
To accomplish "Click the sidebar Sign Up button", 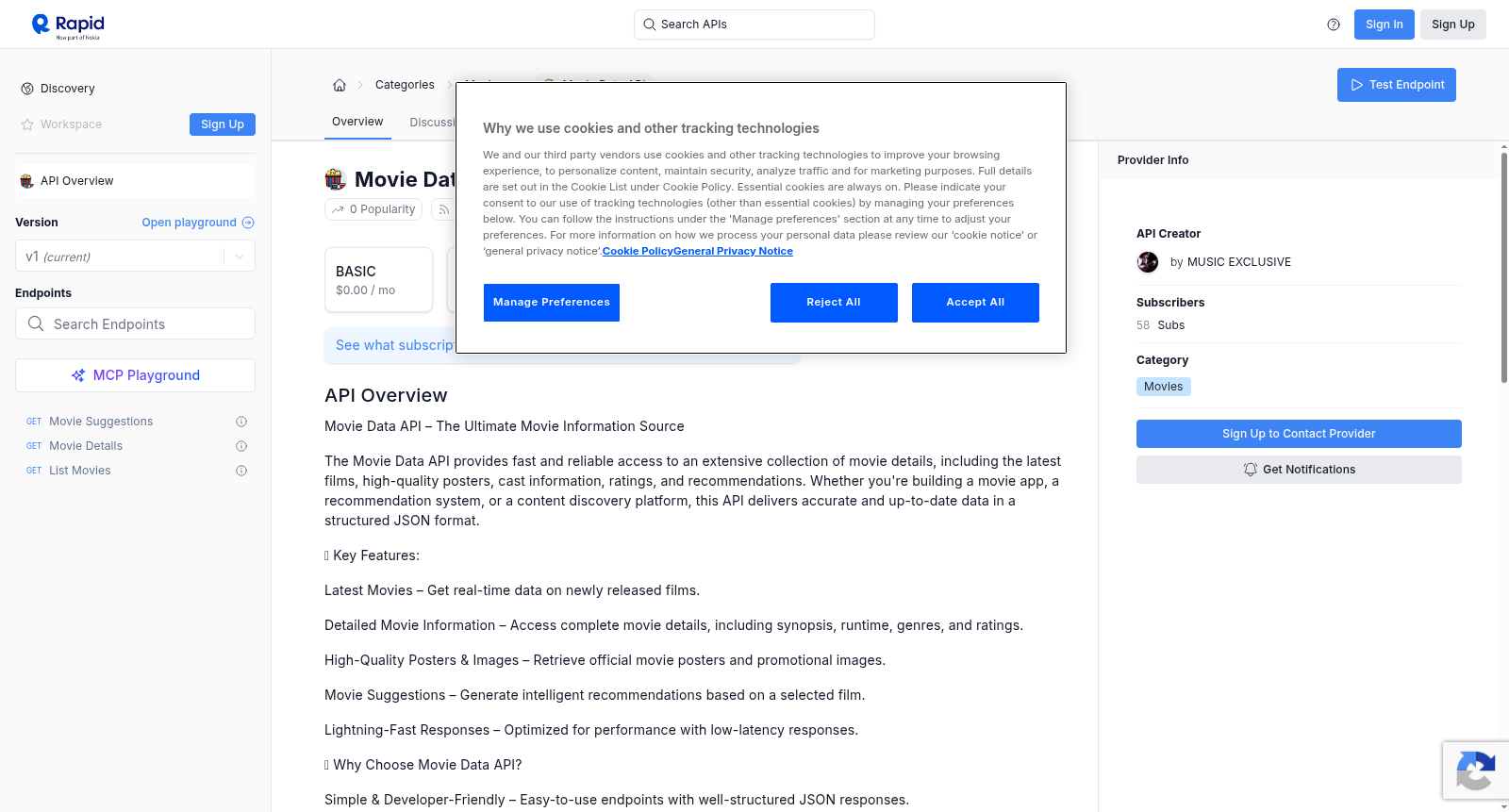I will [x=223, y=124].
